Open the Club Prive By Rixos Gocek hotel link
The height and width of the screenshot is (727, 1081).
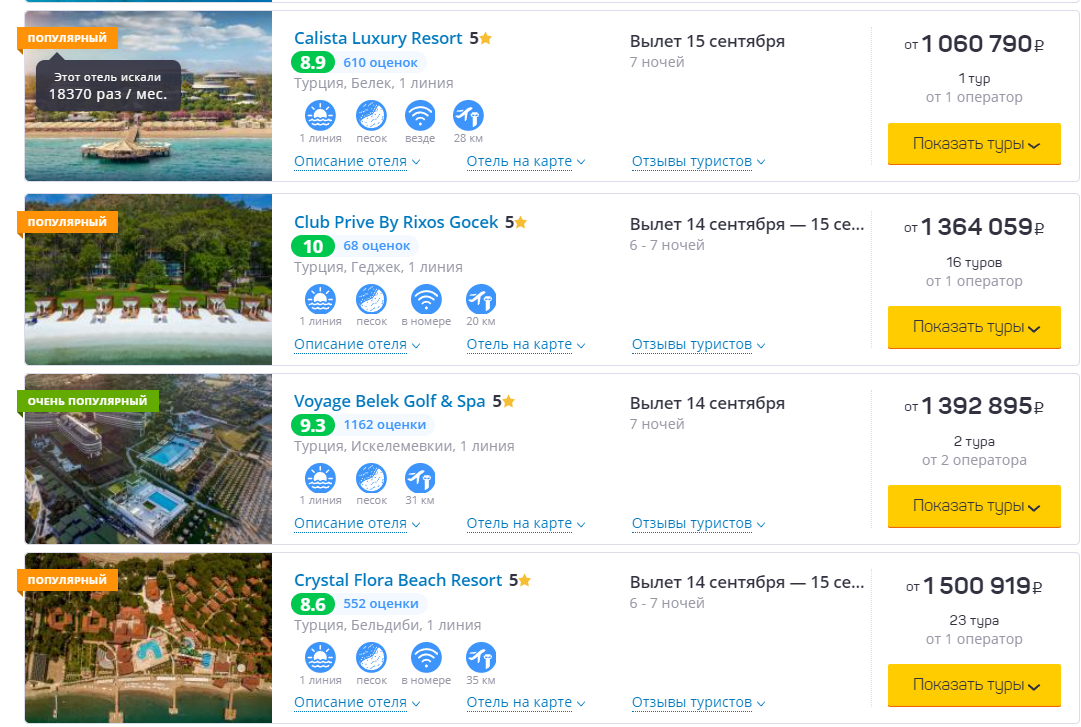[x=396, y=222]
